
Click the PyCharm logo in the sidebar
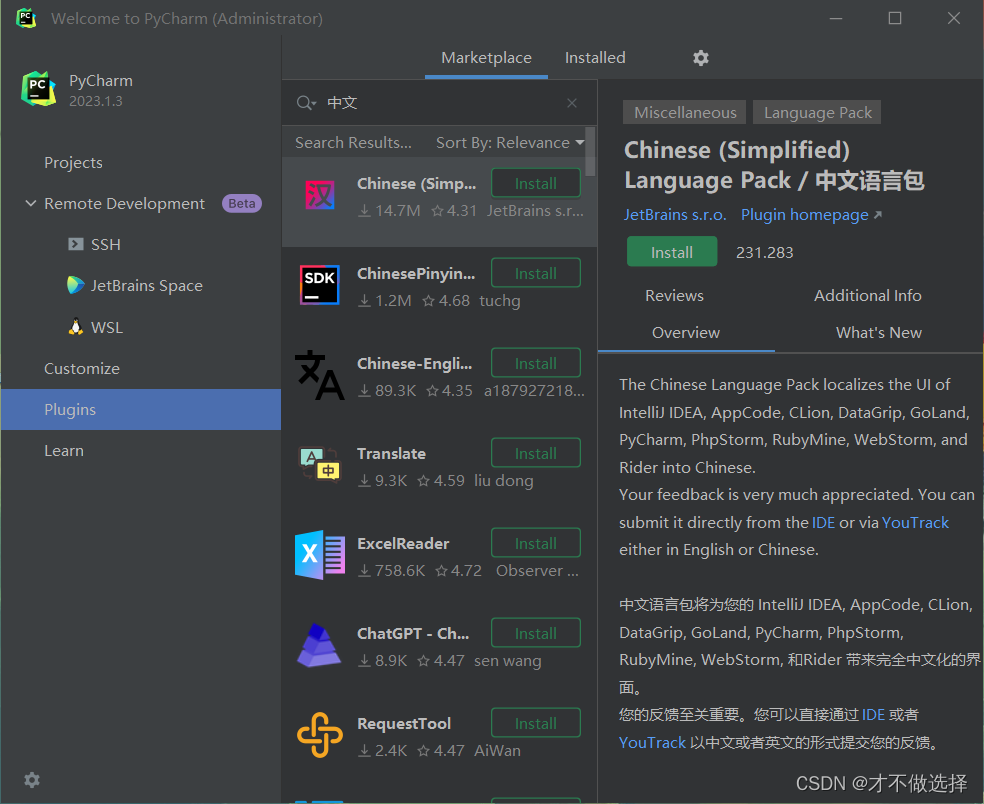[38, 88]
